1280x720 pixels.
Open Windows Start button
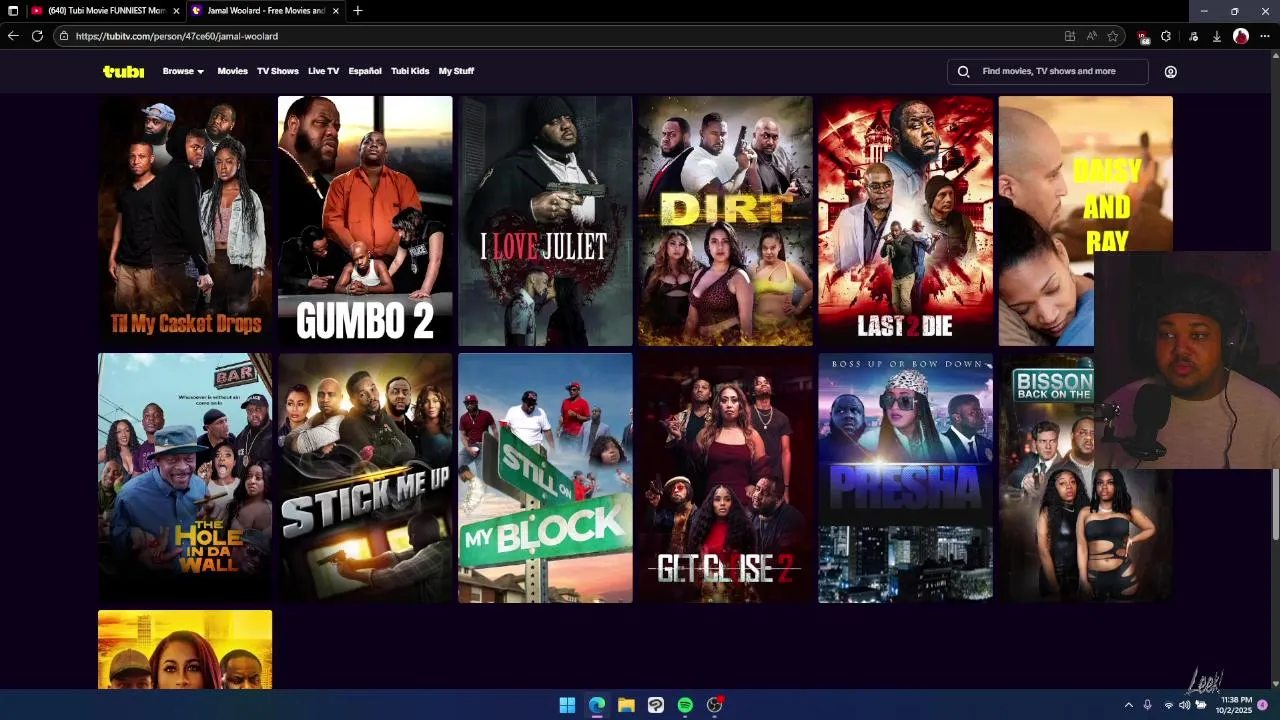(567, 705)
